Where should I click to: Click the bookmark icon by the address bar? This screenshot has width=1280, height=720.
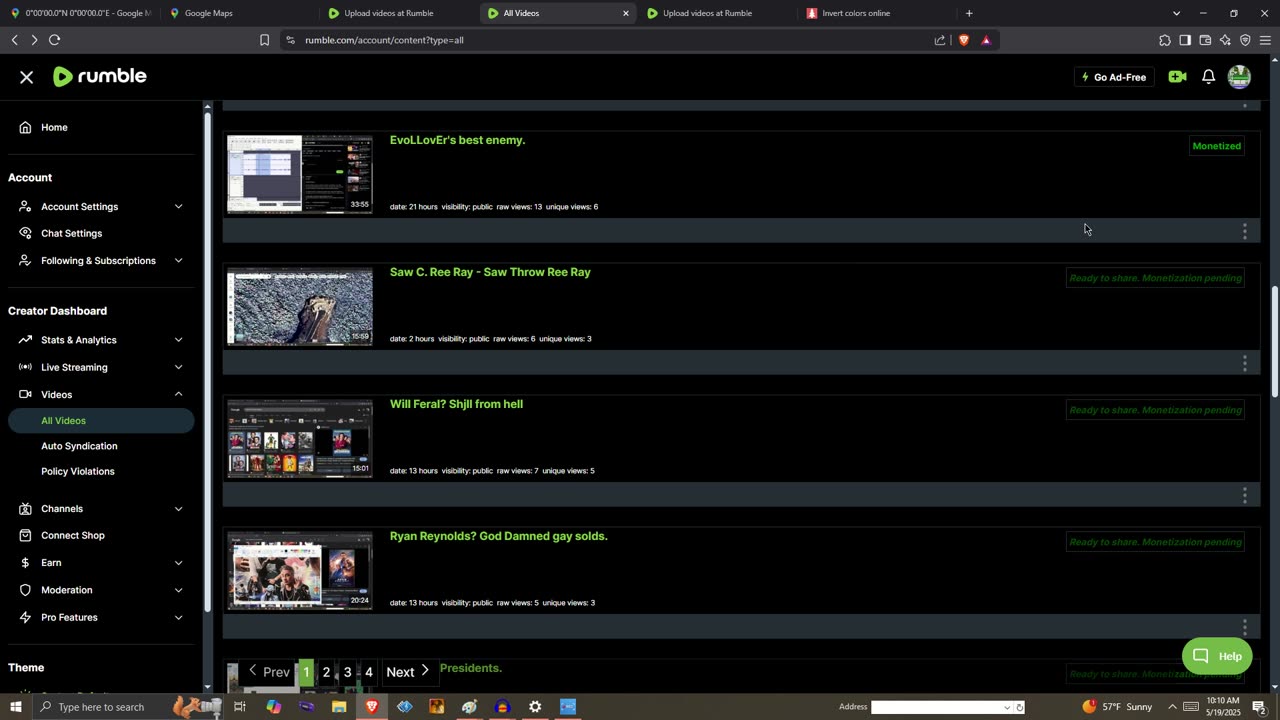pos(264,40)
